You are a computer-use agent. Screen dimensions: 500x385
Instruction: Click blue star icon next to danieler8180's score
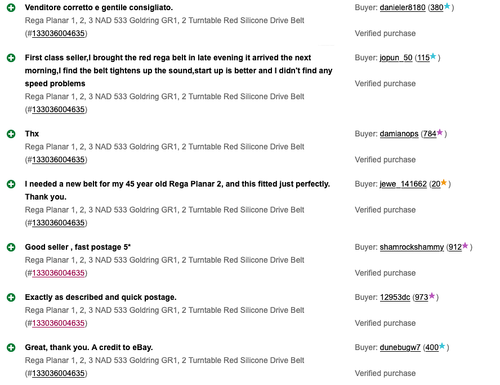tap(447, 6)
